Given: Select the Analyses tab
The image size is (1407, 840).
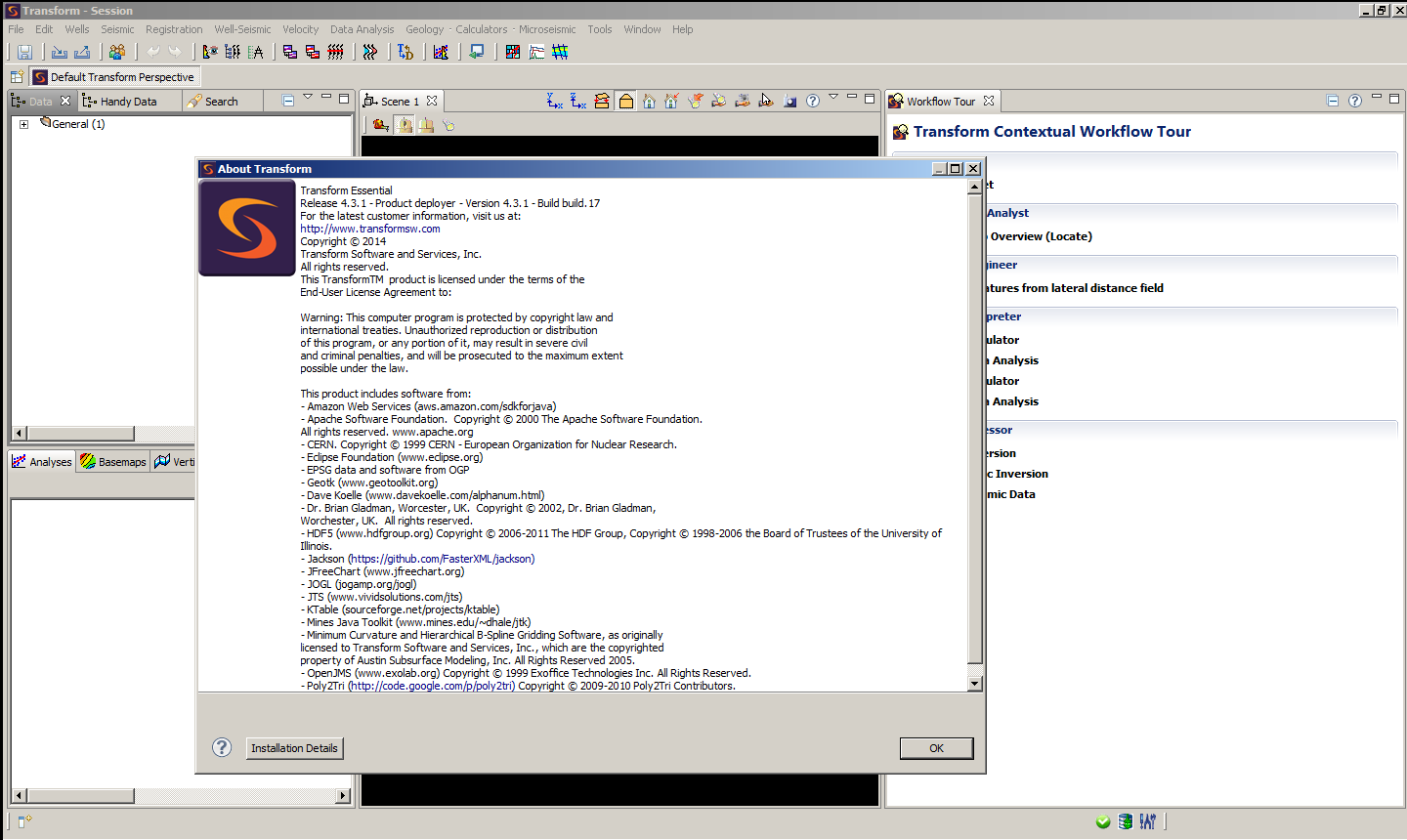Looking at the screenshot, I should click(x=42, y=462).
